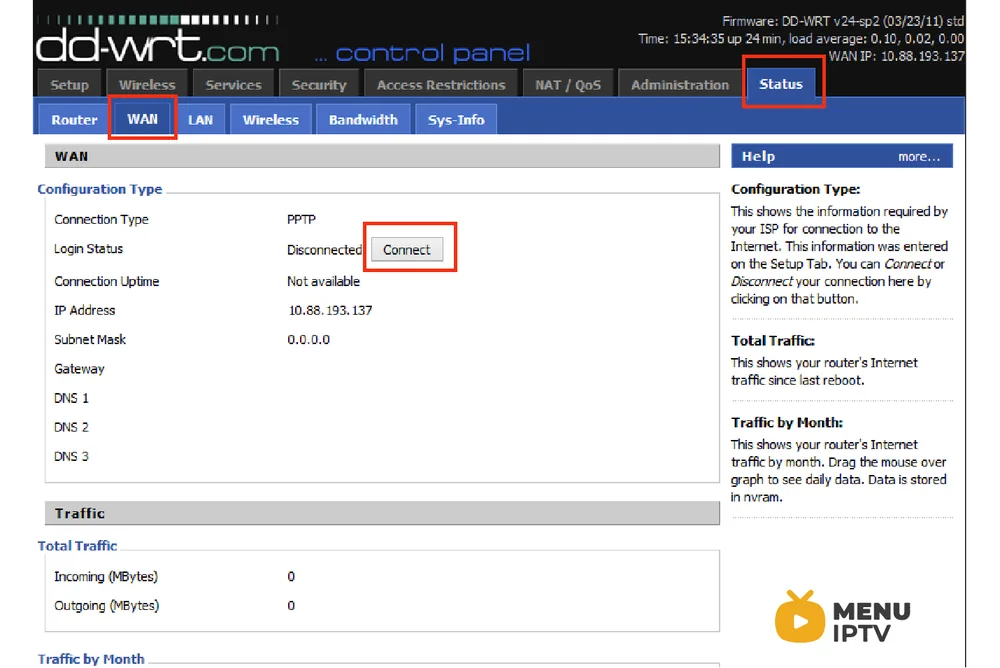Click the WAN section header
The height and width of the screenshot is (668, 1000).
(x=382, y=156)
